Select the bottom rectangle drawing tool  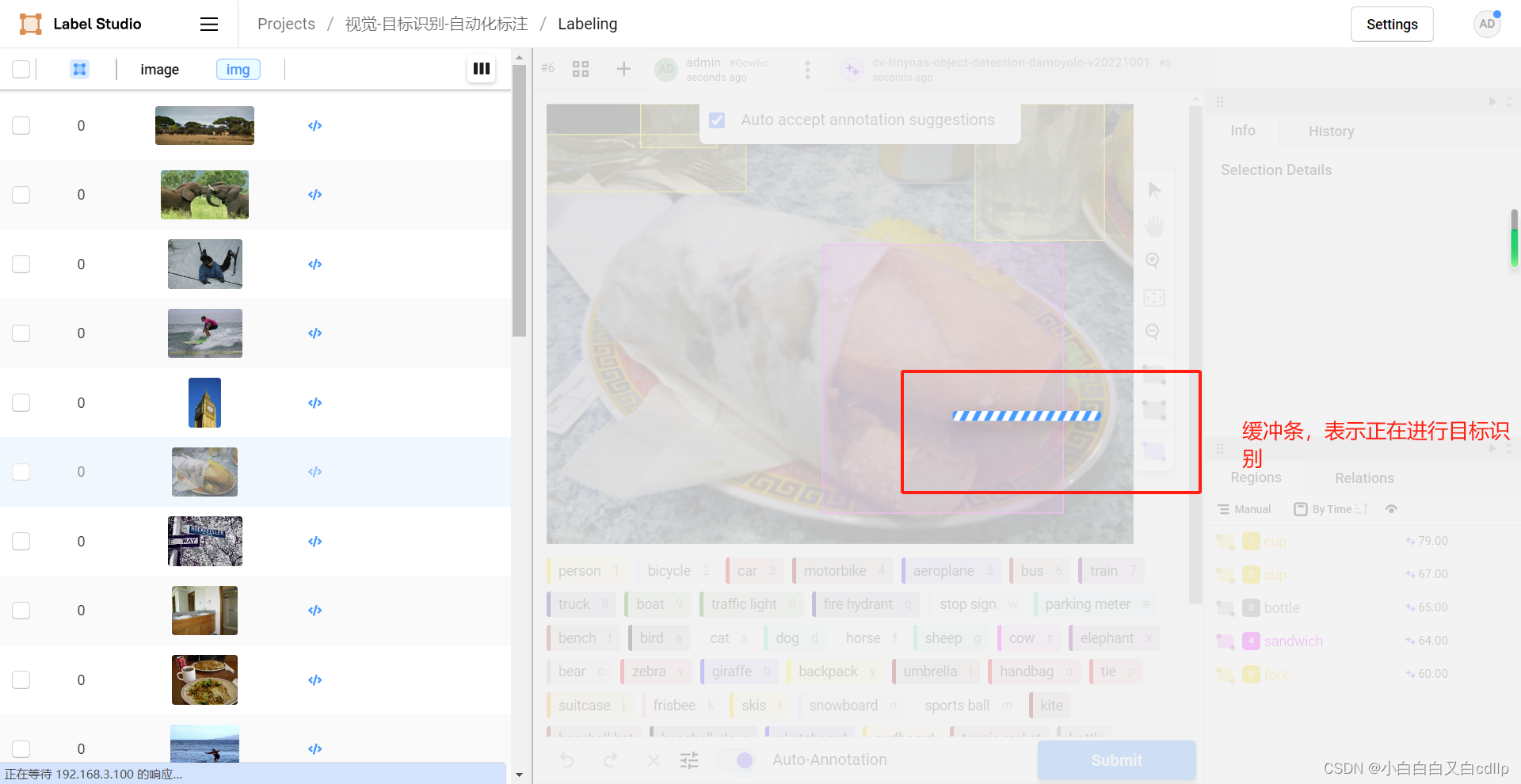click(x=1154, y=451)
